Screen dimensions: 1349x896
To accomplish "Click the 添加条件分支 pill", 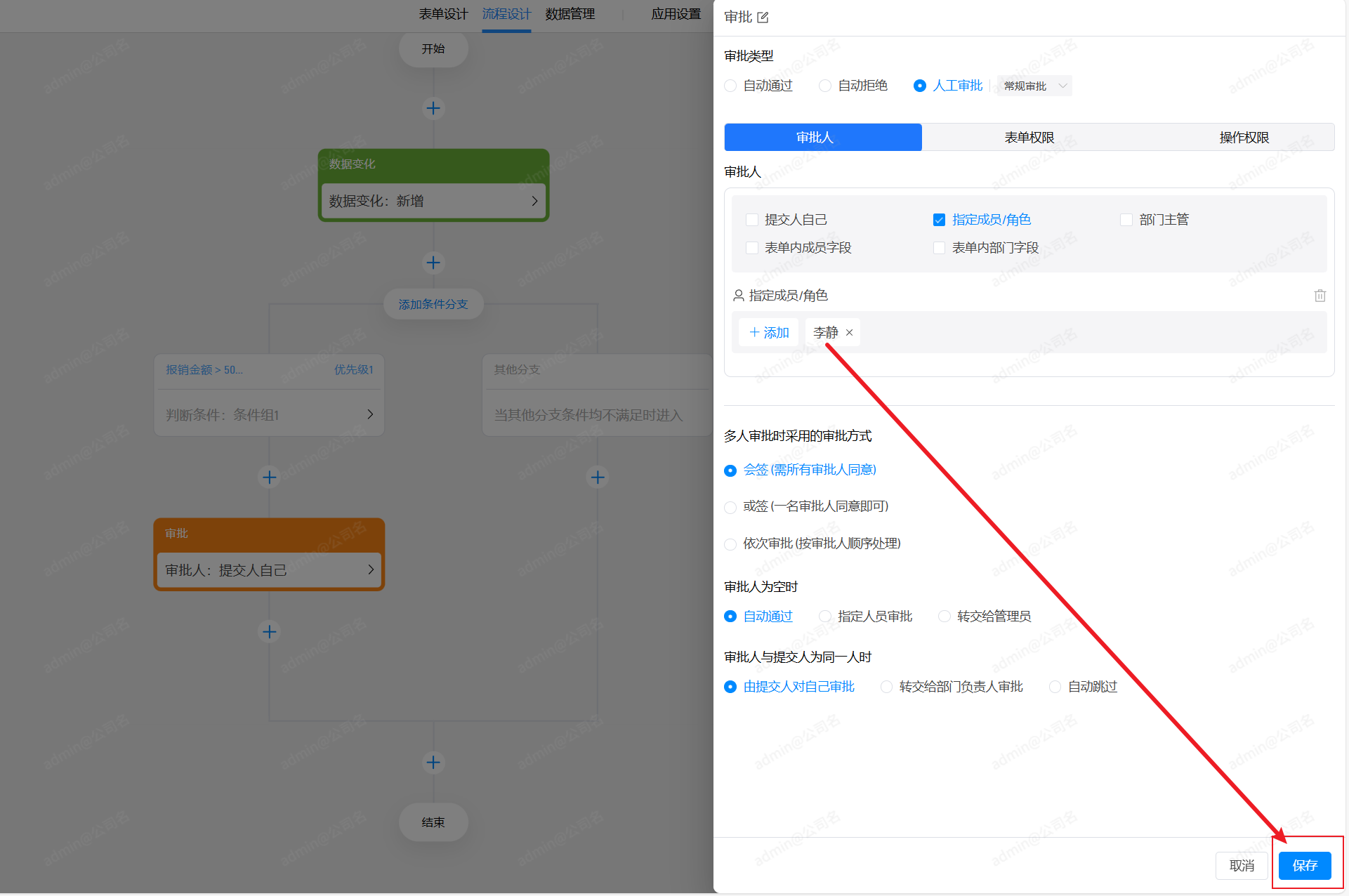I will coord(433,304).
